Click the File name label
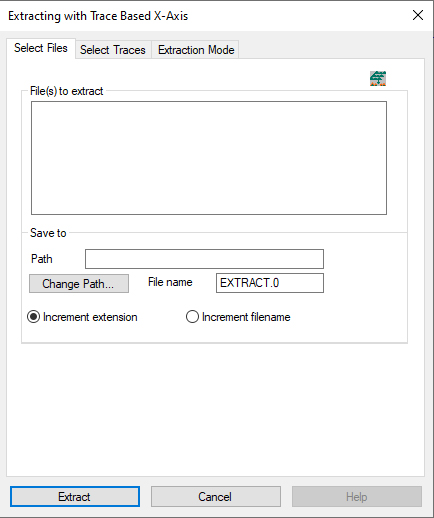 (170, 282)
